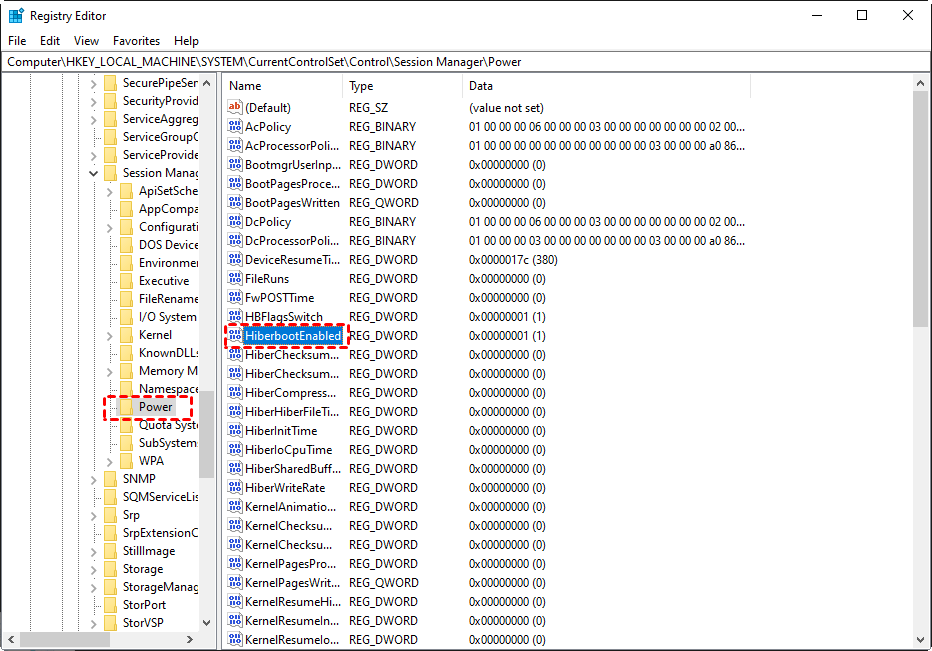Click the BootPagesWritten value icon
This screenshot has height=651, width=932.
tap(235, 203)
